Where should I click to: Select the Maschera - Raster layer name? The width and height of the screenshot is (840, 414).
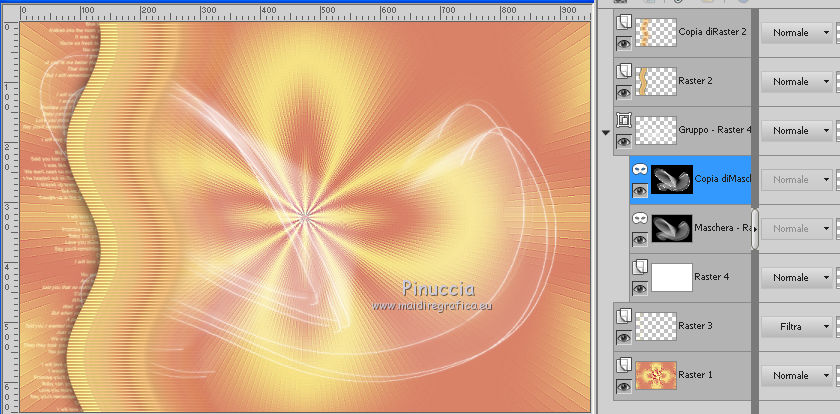pyautogui.click(x=723, y=228)
